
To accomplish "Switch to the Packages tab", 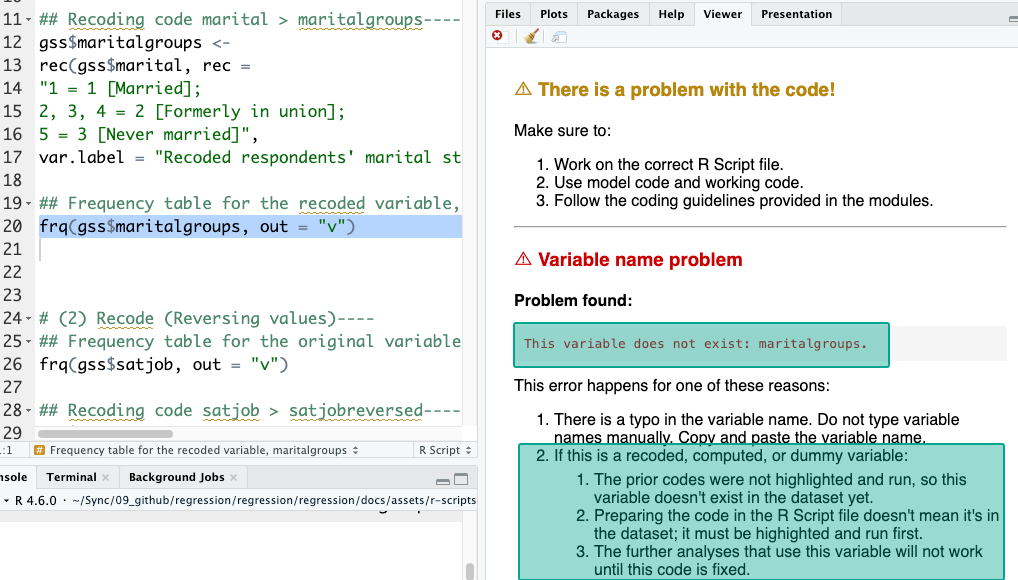I will 613,14.
